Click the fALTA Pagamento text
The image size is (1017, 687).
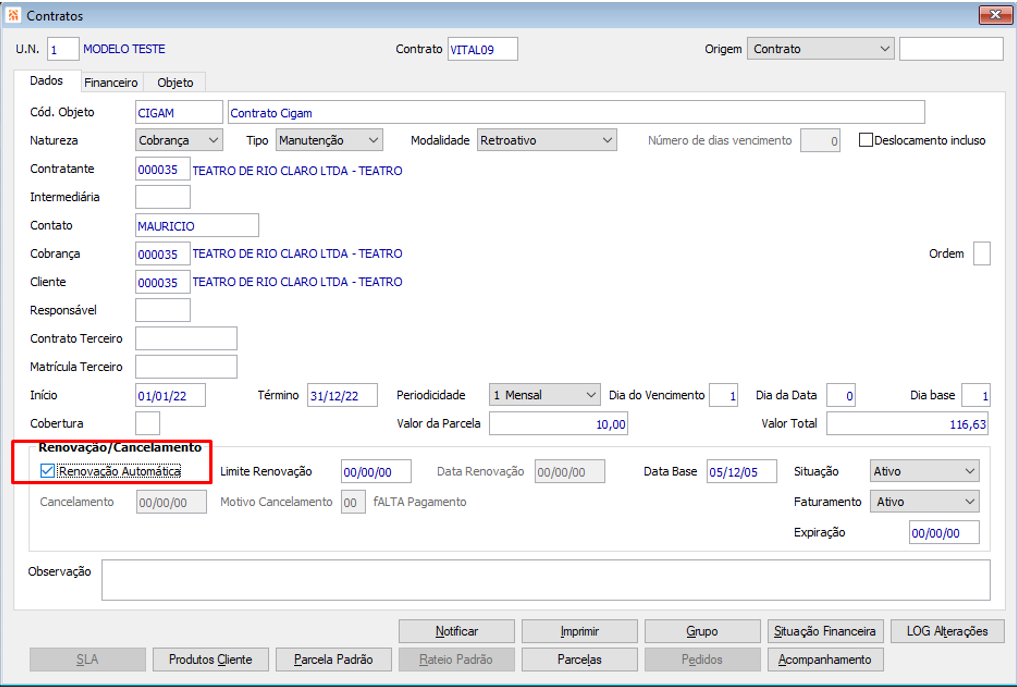tap(420, 501)
